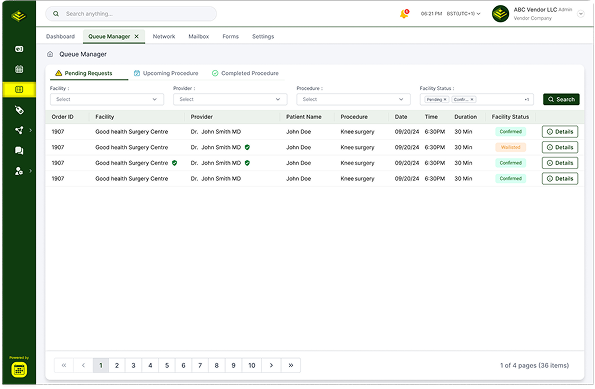595x389 pixels.
Task: Select page 10 in pagination
Action: (252, 365)
